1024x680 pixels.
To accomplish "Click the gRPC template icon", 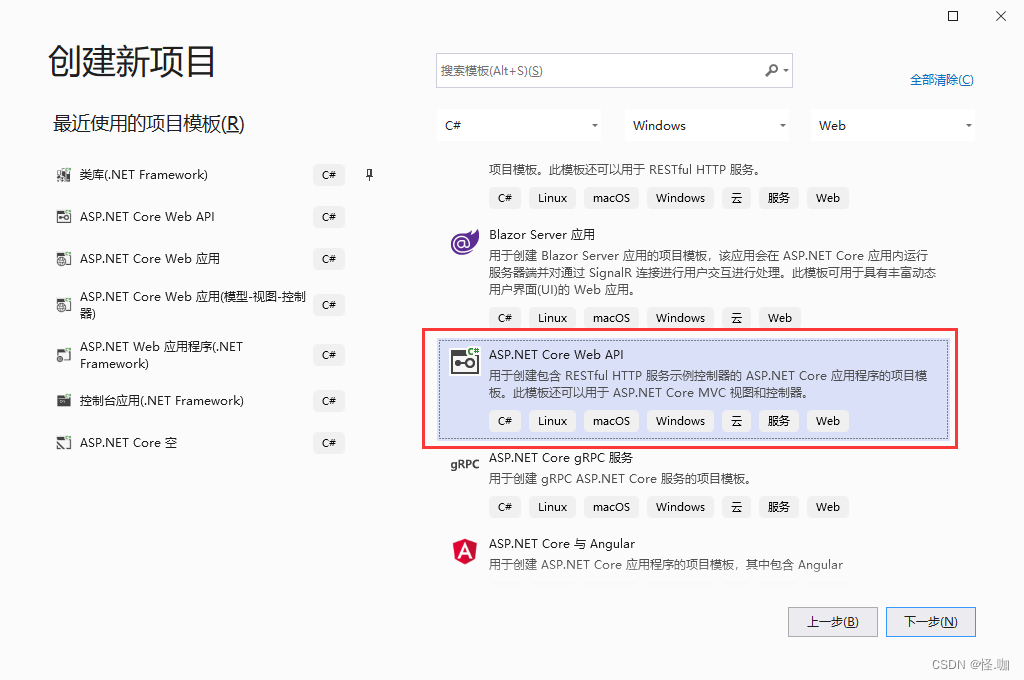I will [x=464, y=464].
